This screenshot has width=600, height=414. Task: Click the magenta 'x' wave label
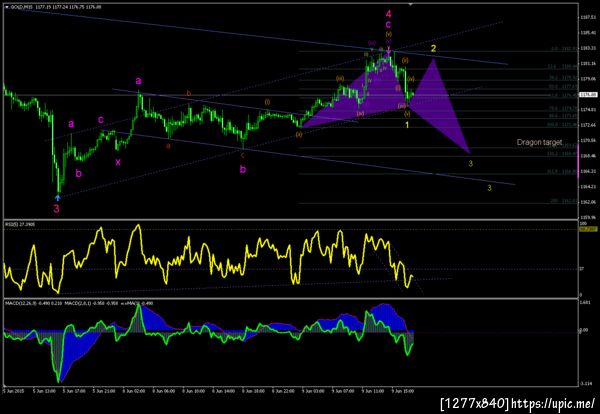tap(118, 162)
